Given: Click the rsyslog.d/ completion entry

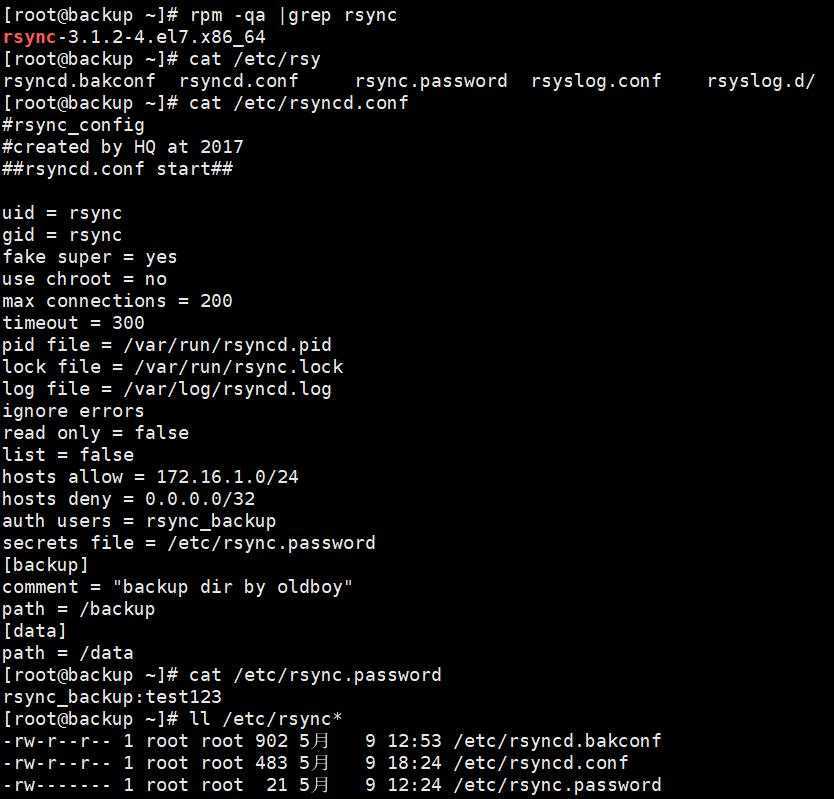Looking at the screenshot, I should coord(761,81).
